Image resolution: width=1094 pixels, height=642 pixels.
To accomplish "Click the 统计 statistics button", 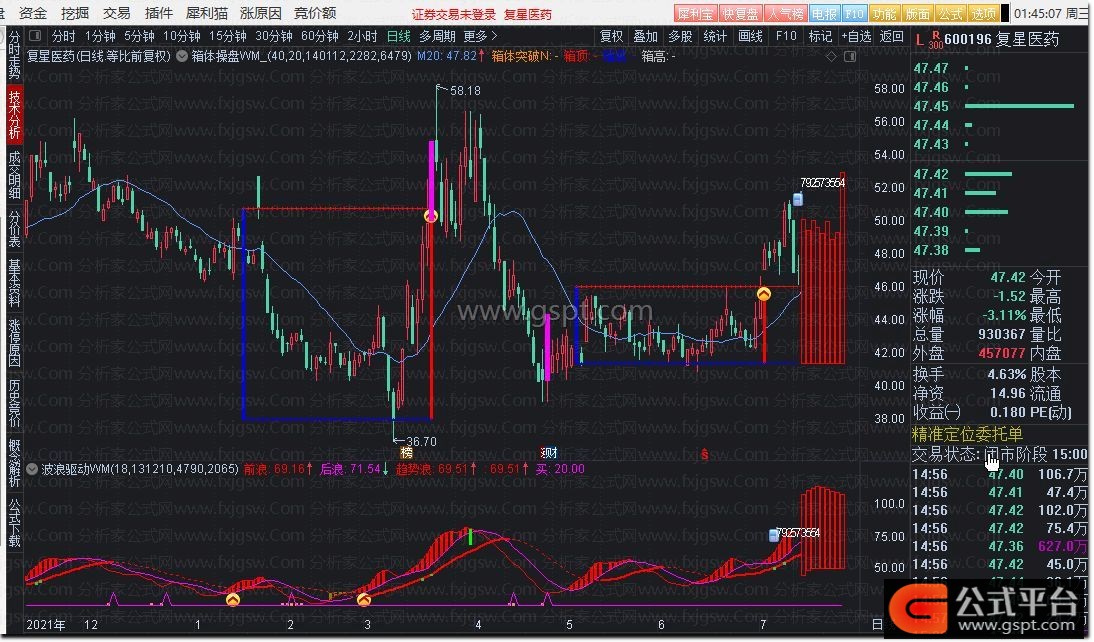I will [x=714, y=36].
